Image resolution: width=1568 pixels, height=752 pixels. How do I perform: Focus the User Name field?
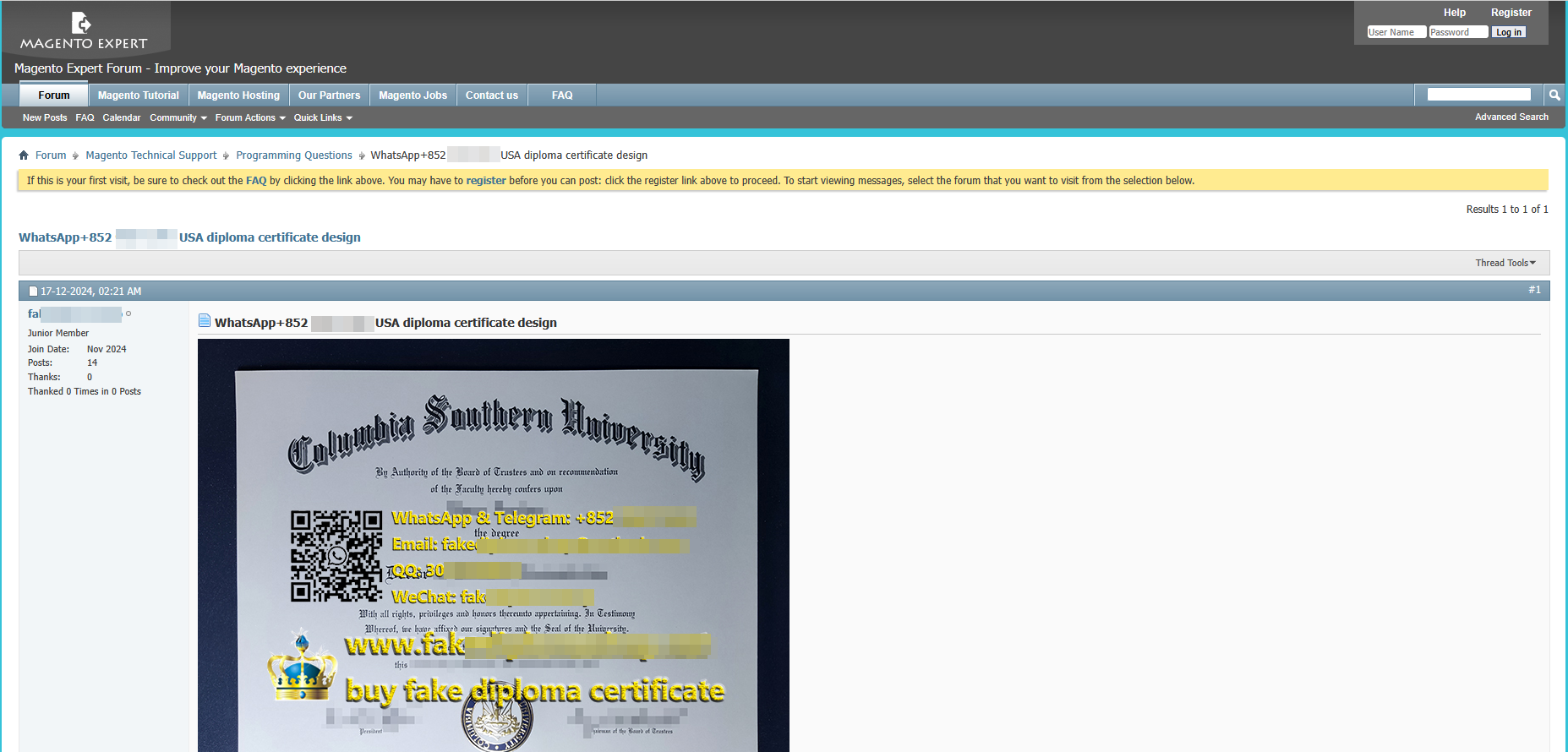(1396, 32)
